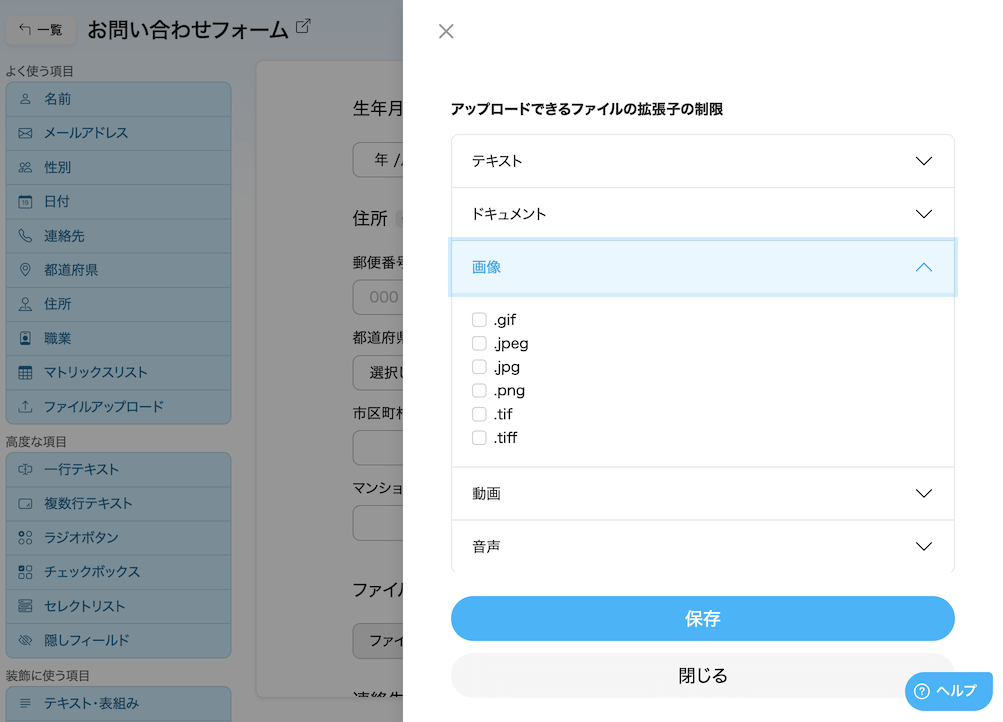Open the 音声 extensions section
The image size is (1003, 722).
coord(702,546)
